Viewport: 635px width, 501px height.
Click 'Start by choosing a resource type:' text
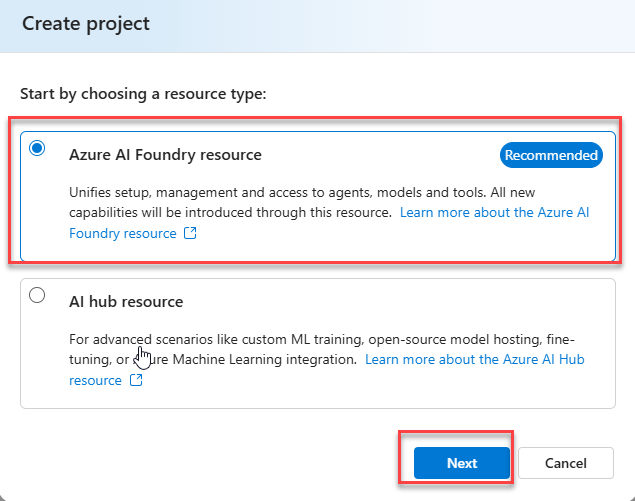click(143, 94)
